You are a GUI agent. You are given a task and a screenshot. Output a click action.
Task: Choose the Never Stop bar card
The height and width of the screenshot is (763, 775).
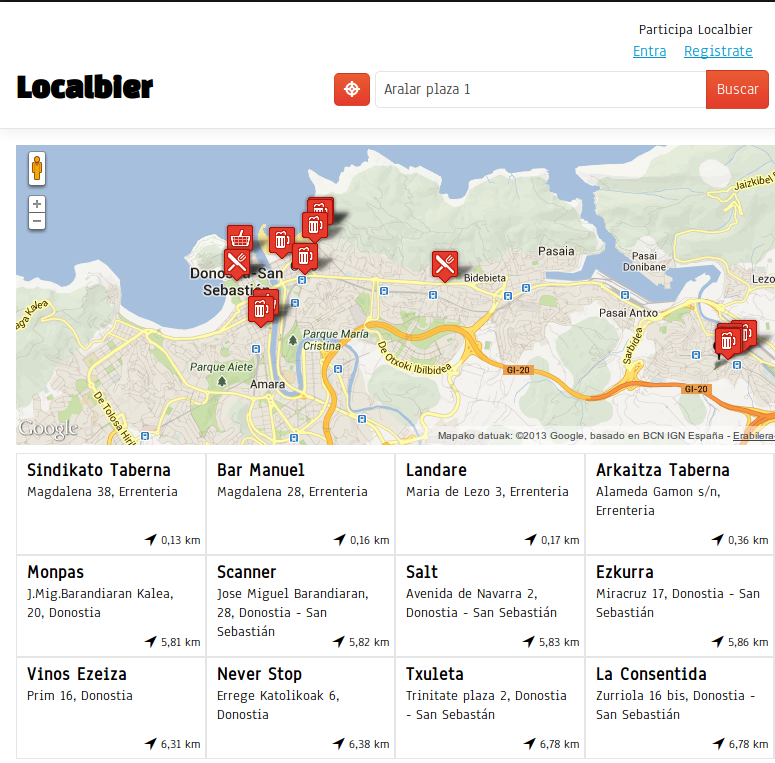pos(300,706)
